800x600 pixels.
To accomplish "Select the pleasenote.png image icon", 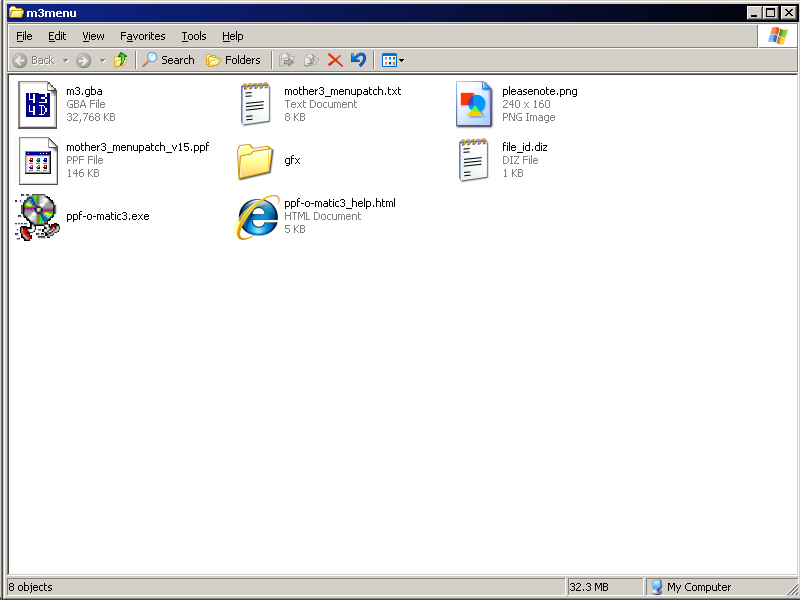I will point(474,105).
